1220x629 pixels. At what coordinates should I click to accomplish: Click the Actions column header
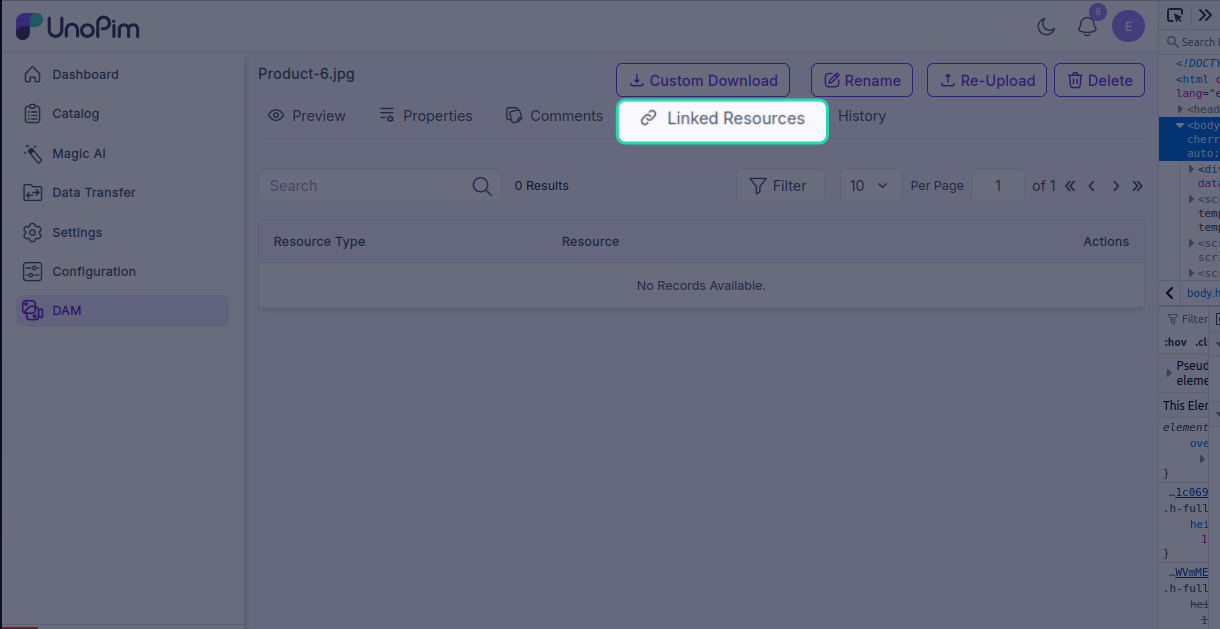click(1106, 242)
